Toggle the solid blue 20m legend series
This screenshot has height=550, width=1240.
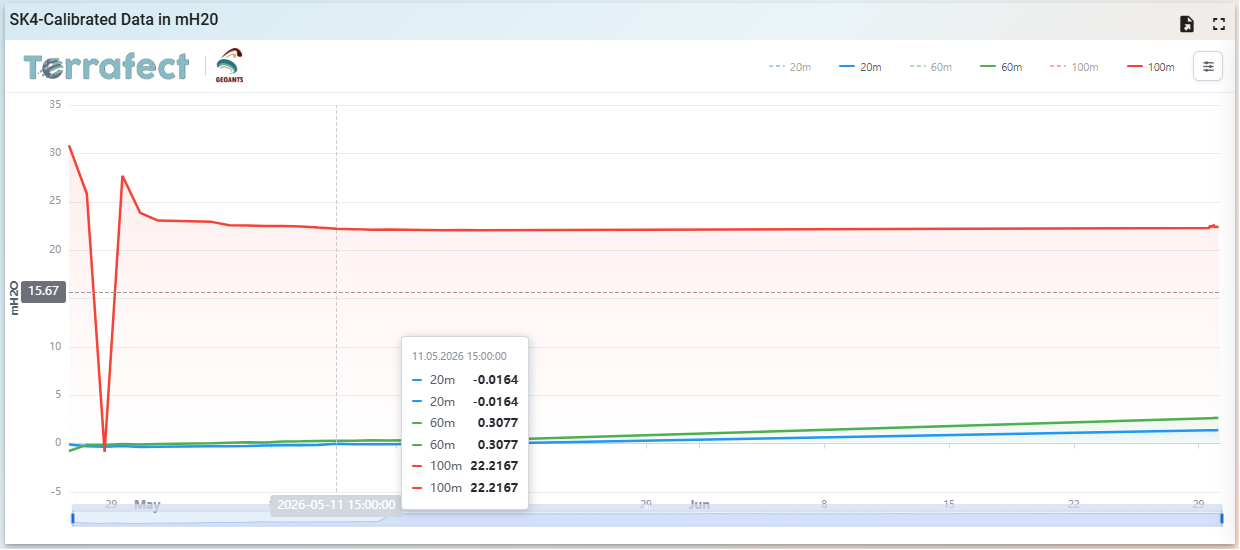point(860,67)
